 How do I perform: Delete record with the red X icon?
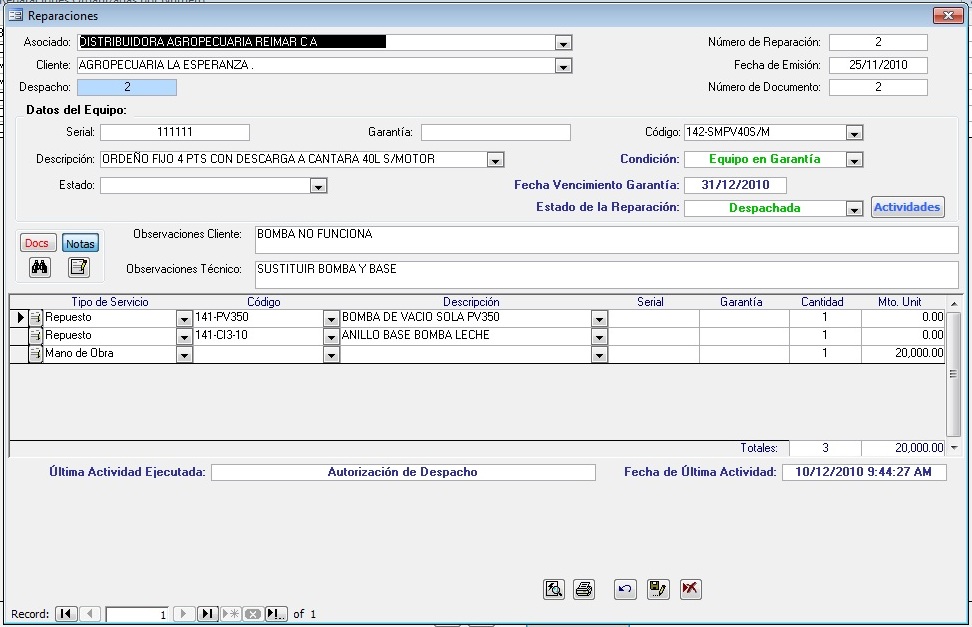coord(690,589)
